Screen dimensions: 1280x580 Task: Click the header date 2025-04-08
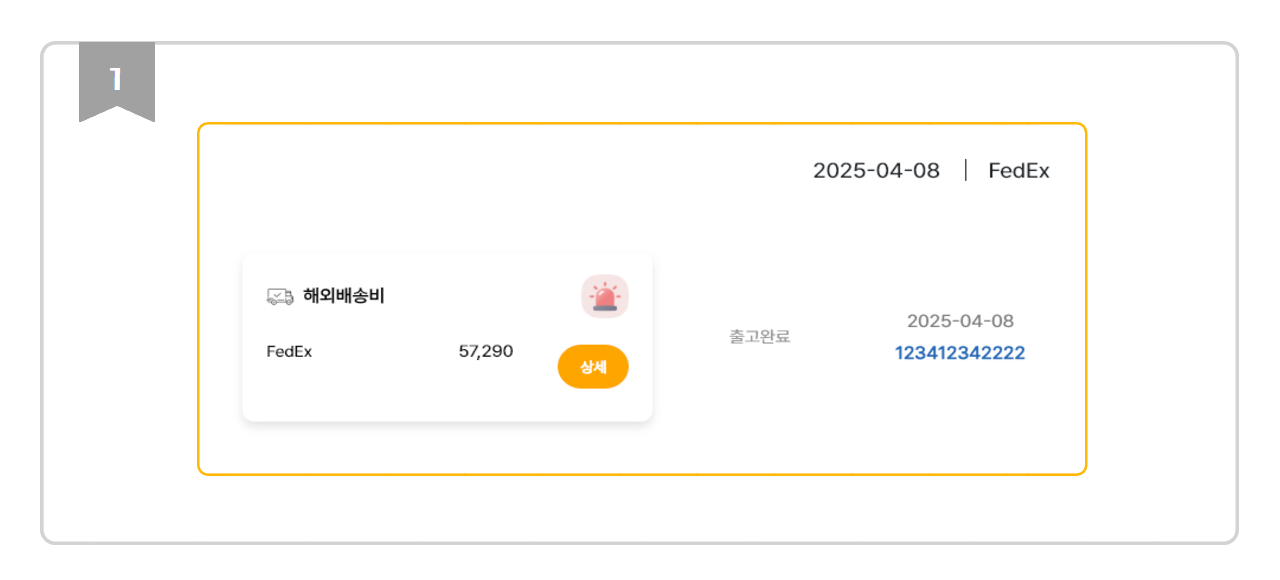pos(876,170)
